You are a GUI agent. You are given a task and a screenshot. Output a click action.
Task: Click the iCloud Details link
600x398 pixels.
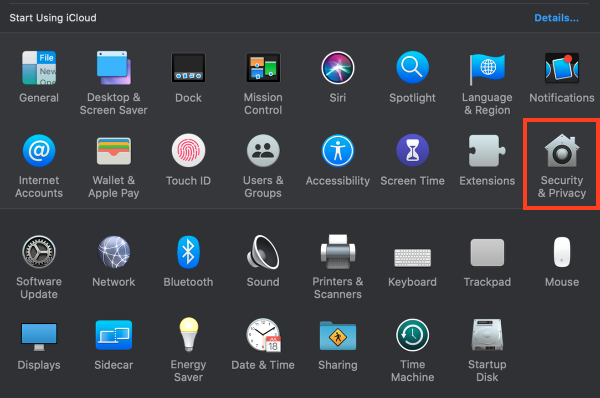coord(556,18)
